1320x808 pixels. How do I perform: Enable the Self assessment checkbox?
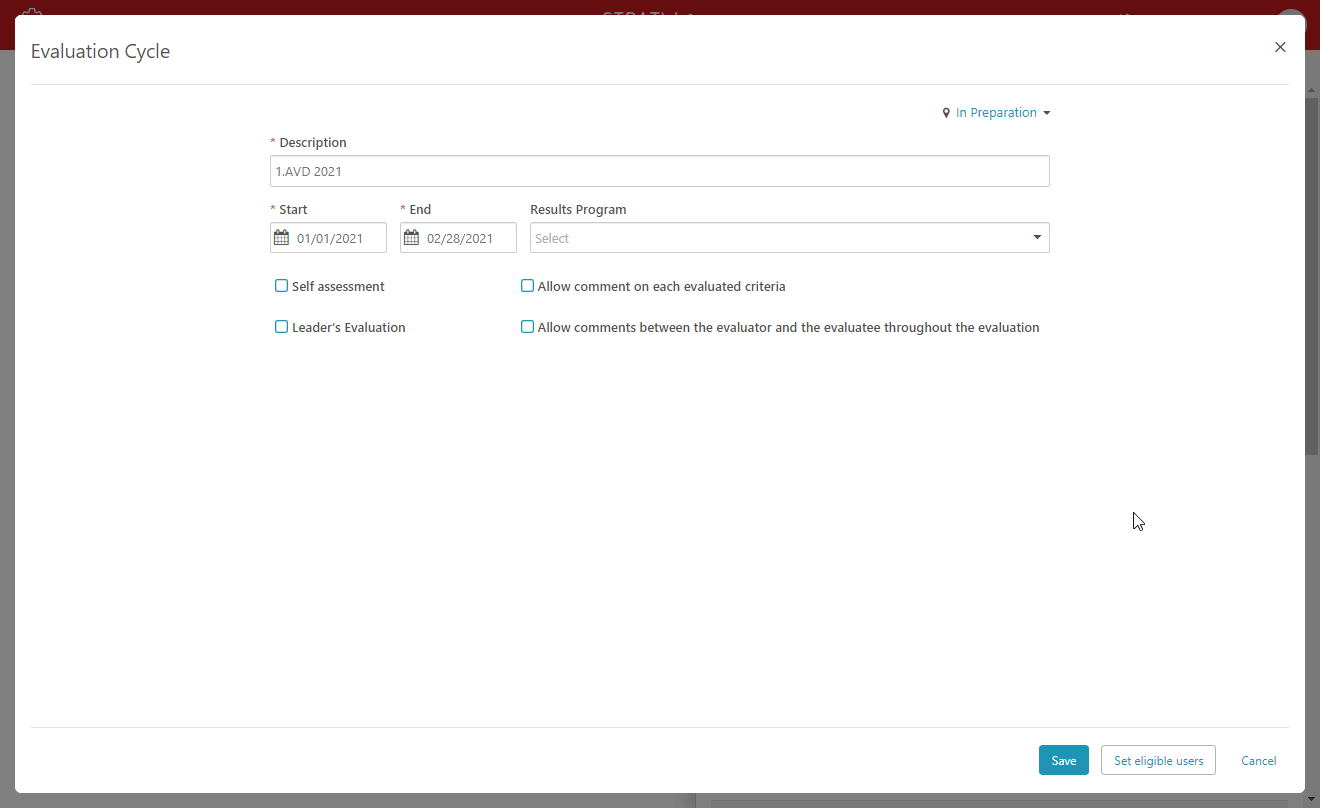click(281, 286)
